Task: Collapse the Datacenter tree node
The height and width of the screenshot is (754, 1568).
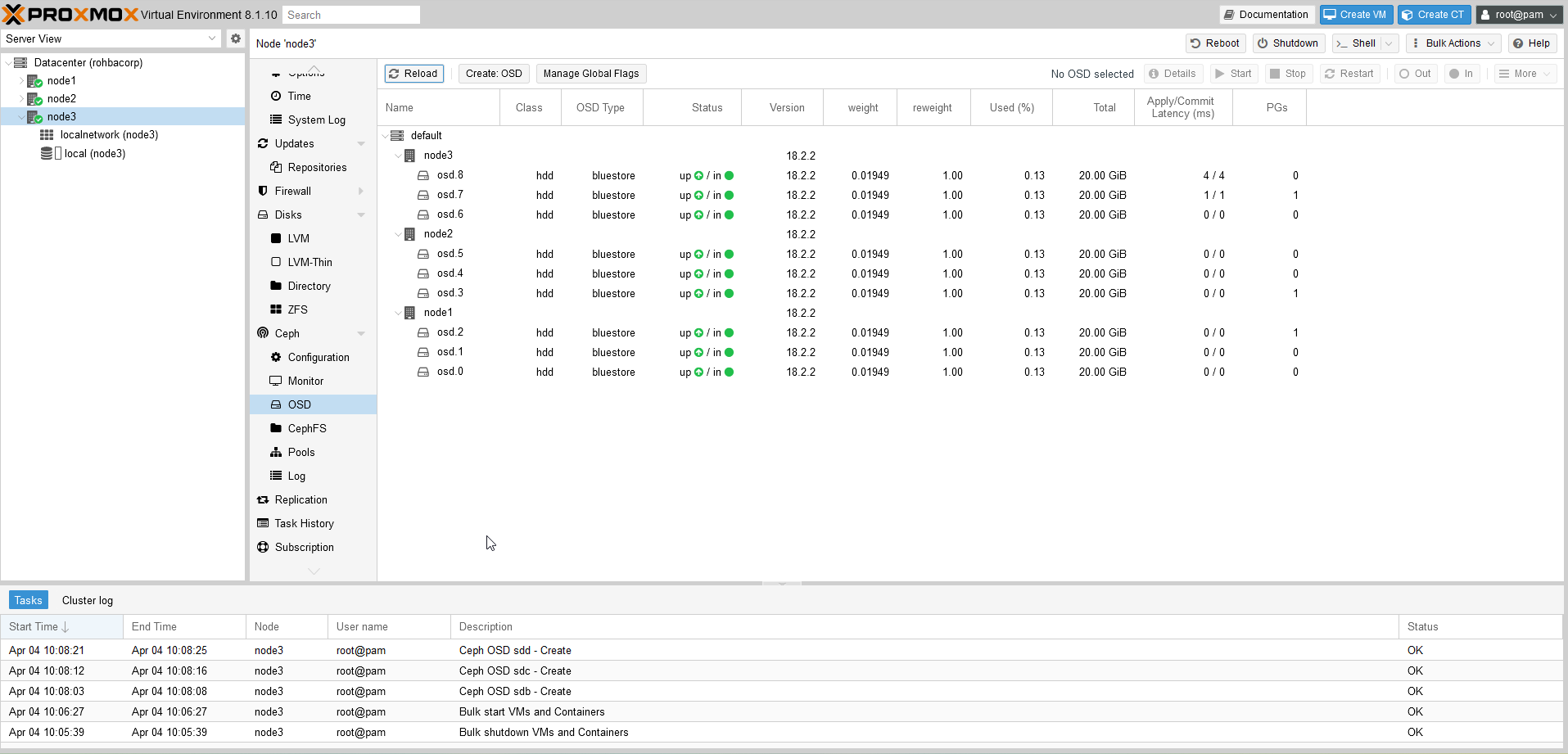Action: click(x=8, y=63)
